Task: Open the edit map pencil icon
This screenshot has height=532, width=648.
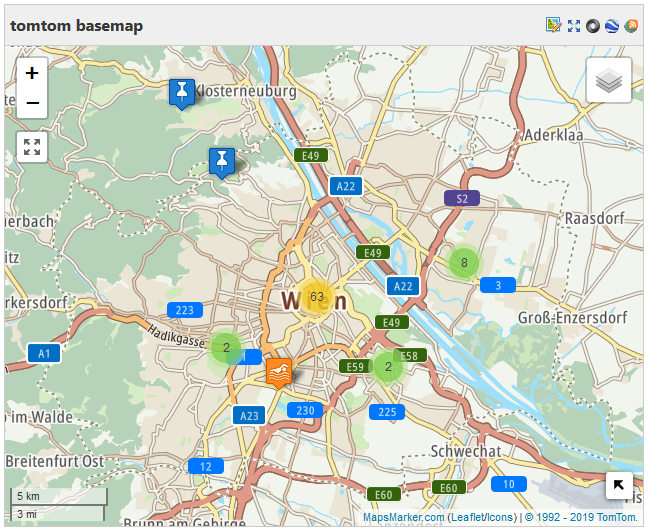Action: click(553, 25)
